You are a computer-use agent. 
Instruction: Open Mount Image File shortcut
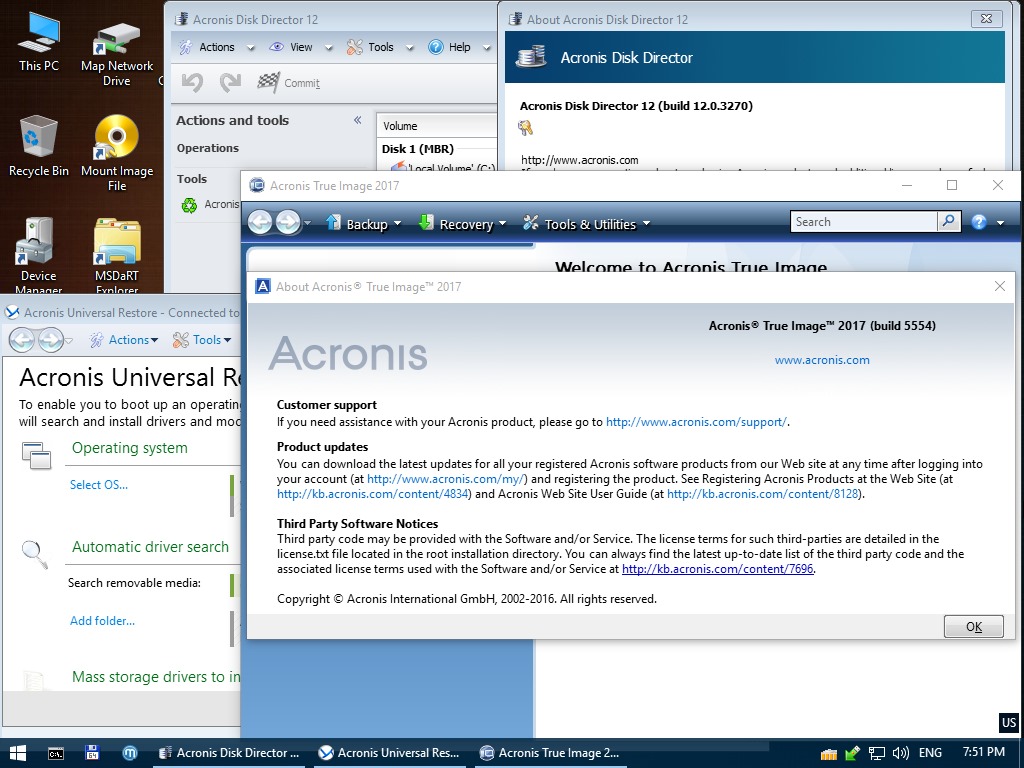tap(117, 153)
